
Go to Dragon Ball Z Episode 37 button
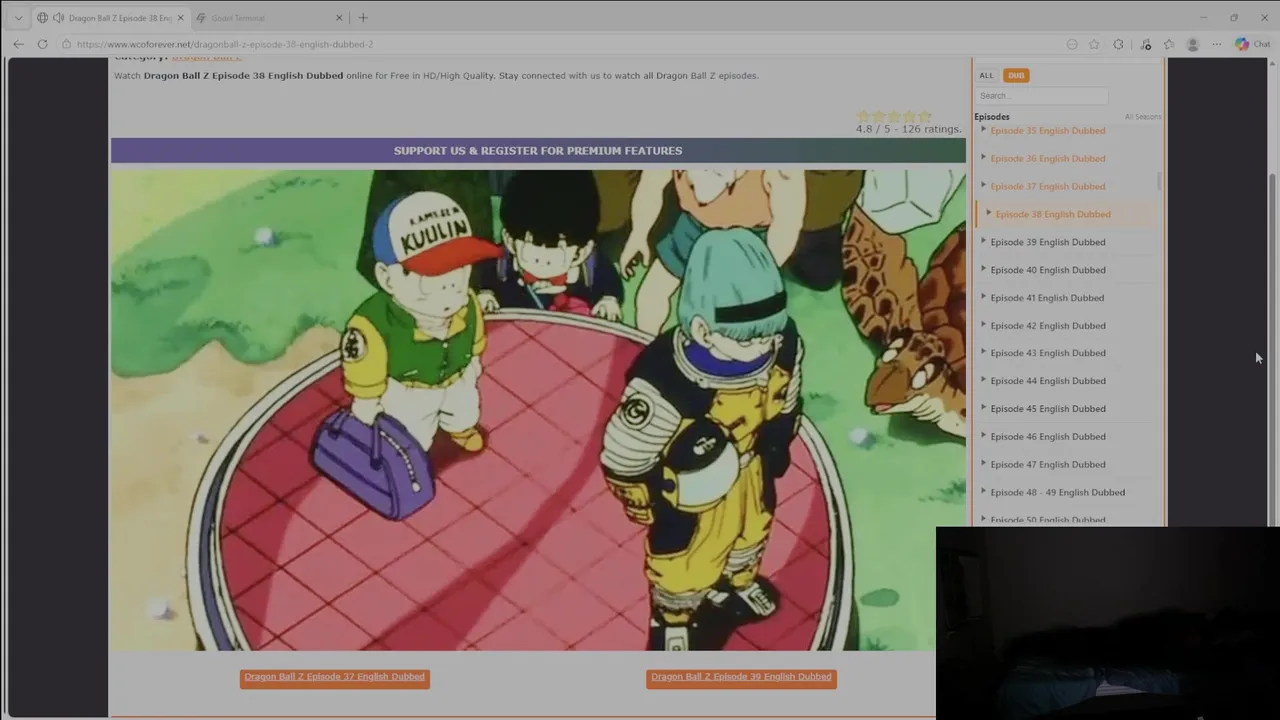pos(334,677)
